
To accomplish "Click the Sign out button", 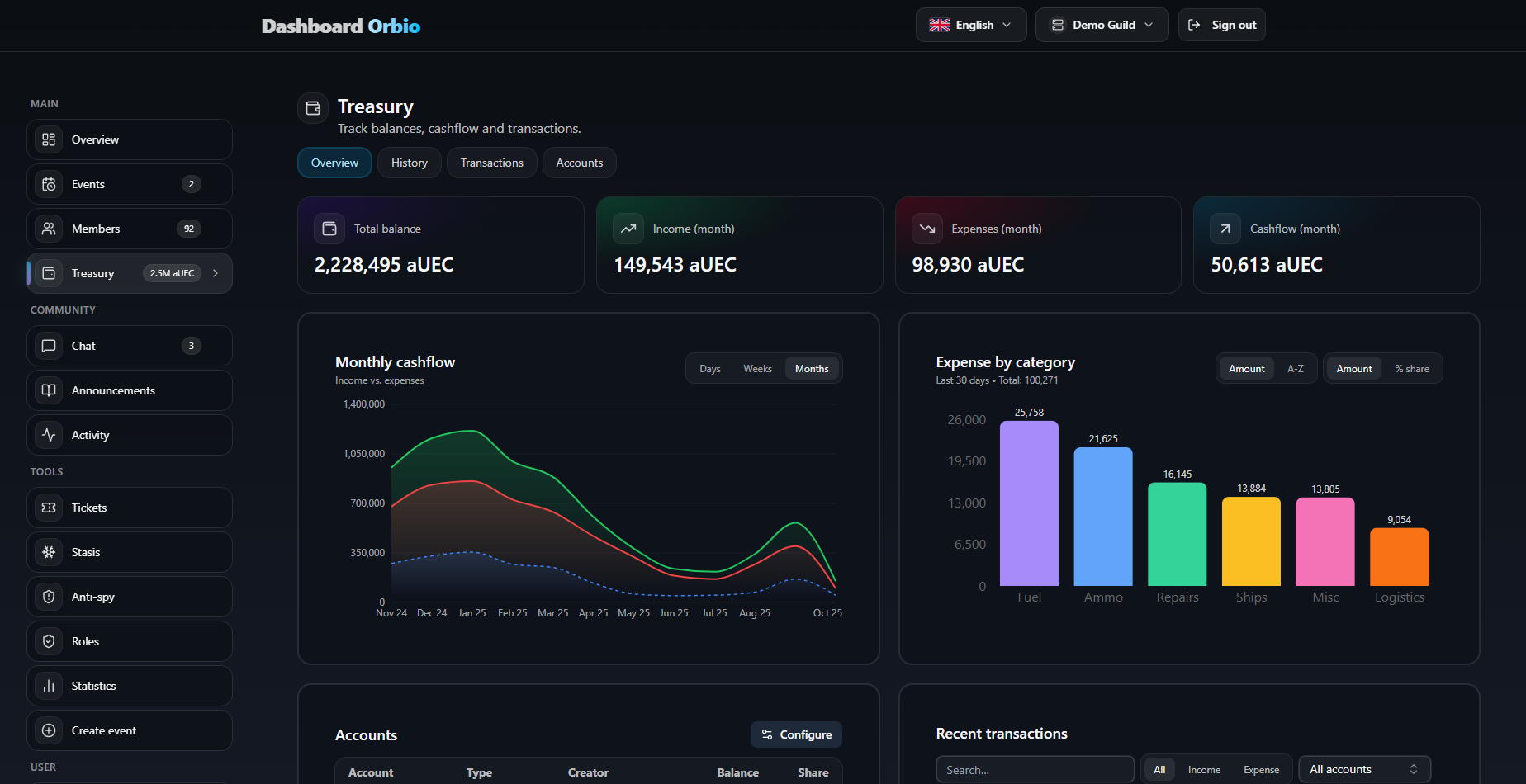I will [x=1221, y=25].
